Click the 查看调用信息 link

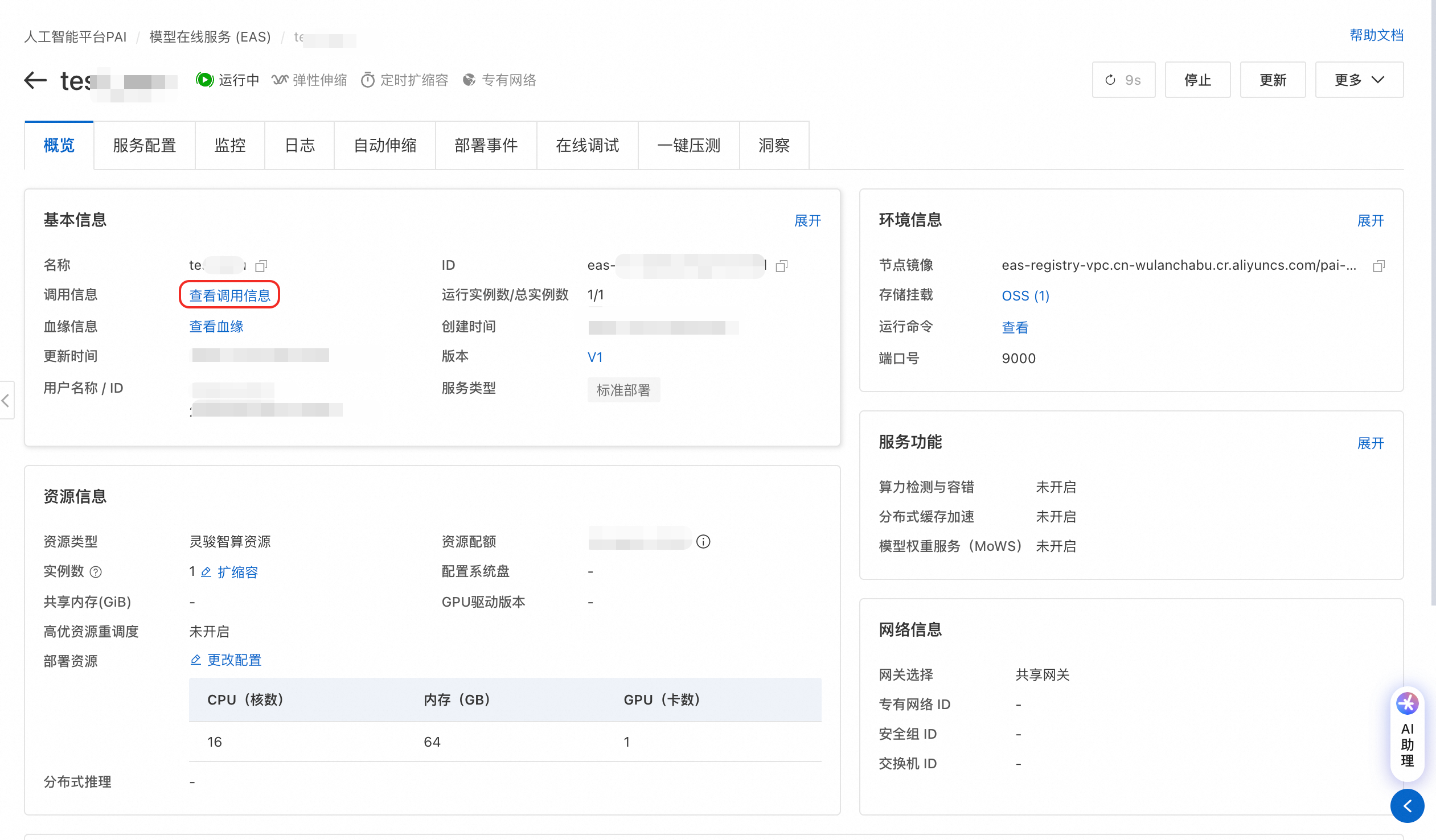tap(229, 295)
